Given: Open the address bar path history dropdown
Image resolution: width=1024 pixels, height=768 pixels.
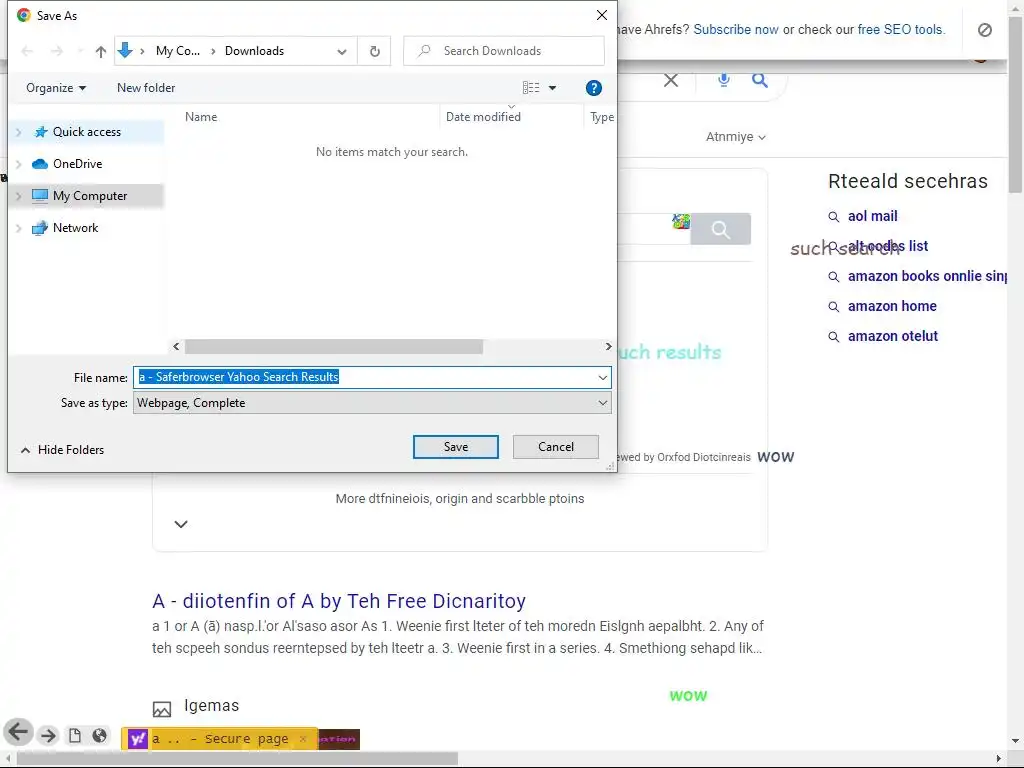Looking at the screenshot, I should click(342, 52).
